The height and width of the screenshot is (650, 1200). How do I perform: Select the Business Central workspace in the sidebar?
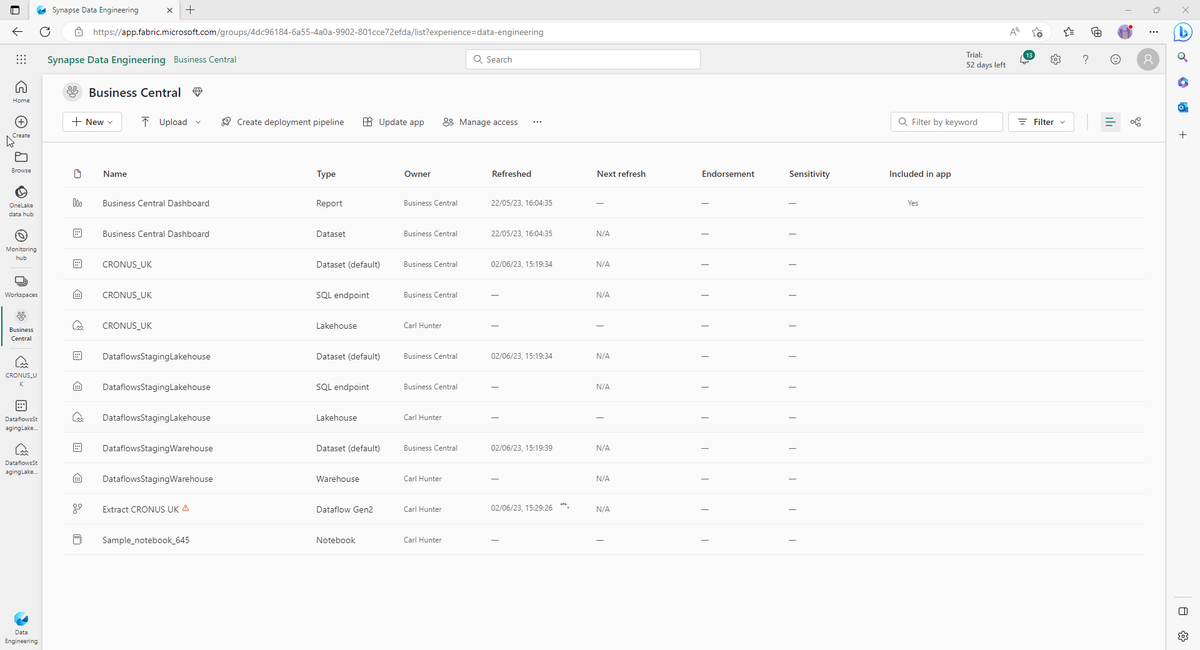tap(21, 325)
